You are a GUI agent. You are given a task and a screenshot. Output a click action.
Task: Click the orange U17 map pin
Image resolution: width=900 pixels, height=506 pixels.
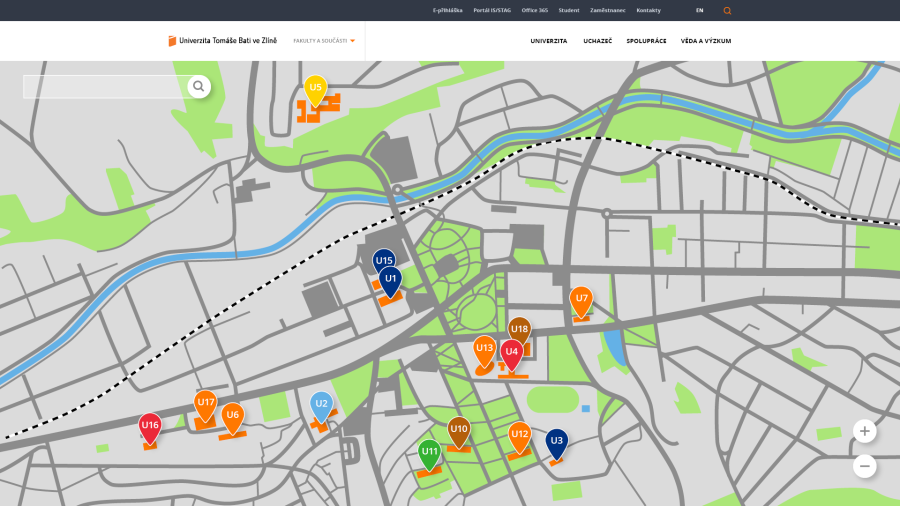pos(205,403)
